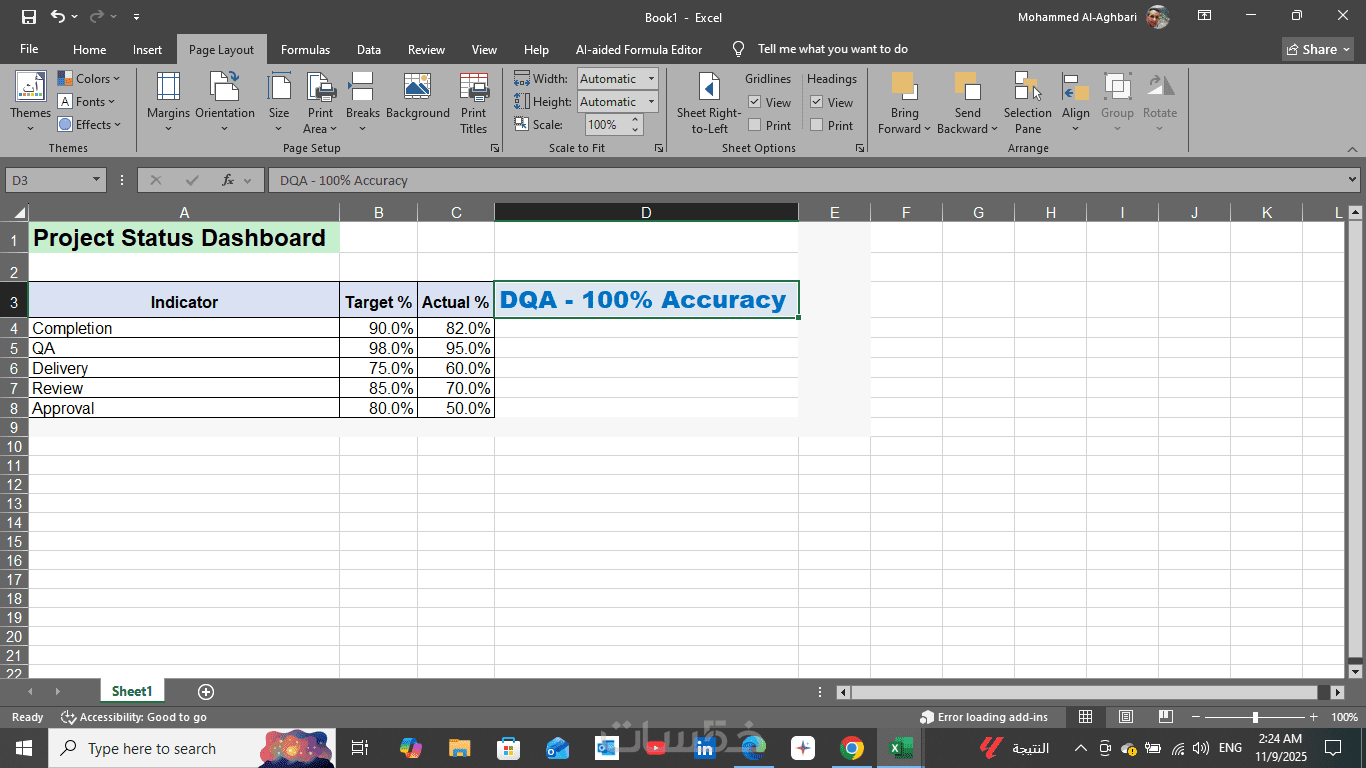This screenshot has width=1366, height=768.
Task: Switch to the Insert tab
Action: point(147,49)
